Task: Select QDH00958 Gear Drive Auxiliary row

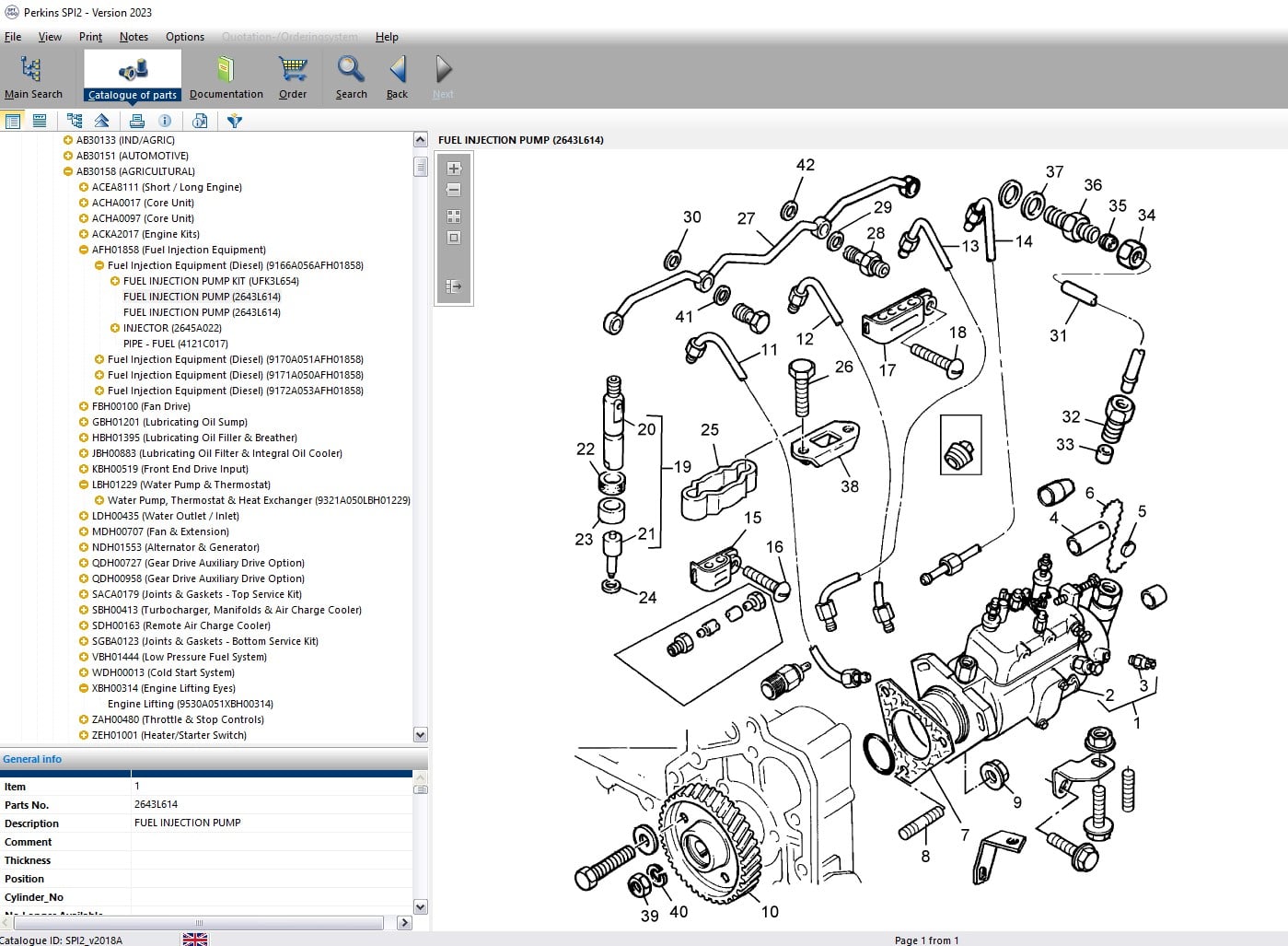Action: [x=198, y=578]
